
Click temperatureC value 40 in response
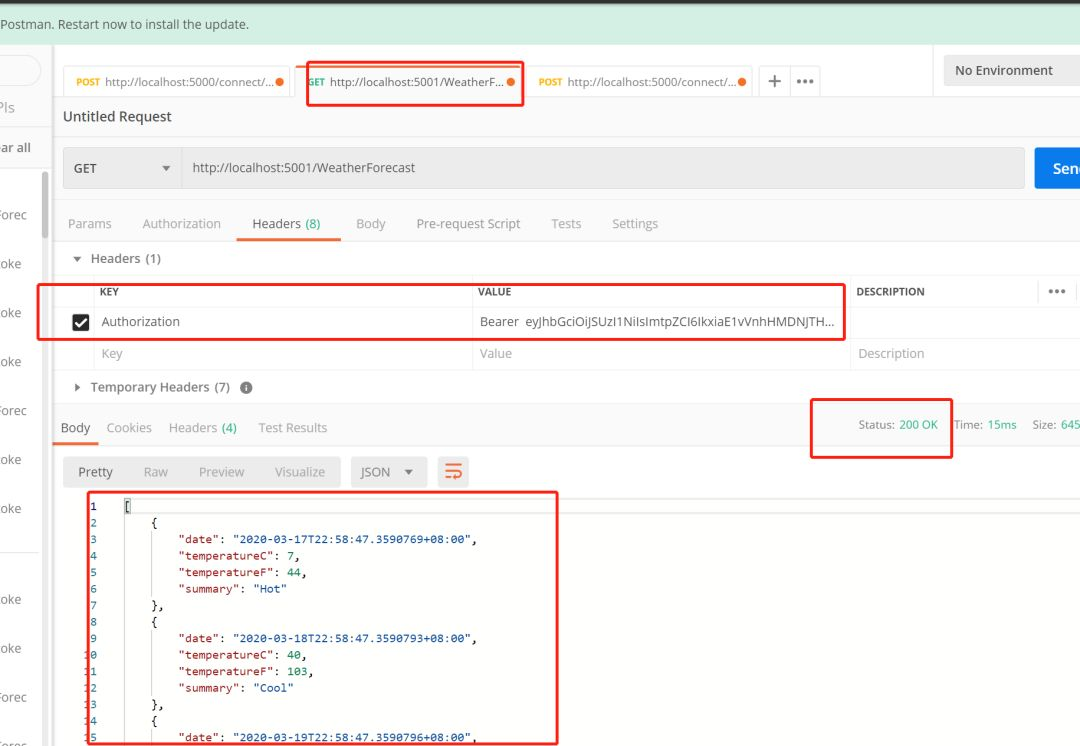coord(293,655)
